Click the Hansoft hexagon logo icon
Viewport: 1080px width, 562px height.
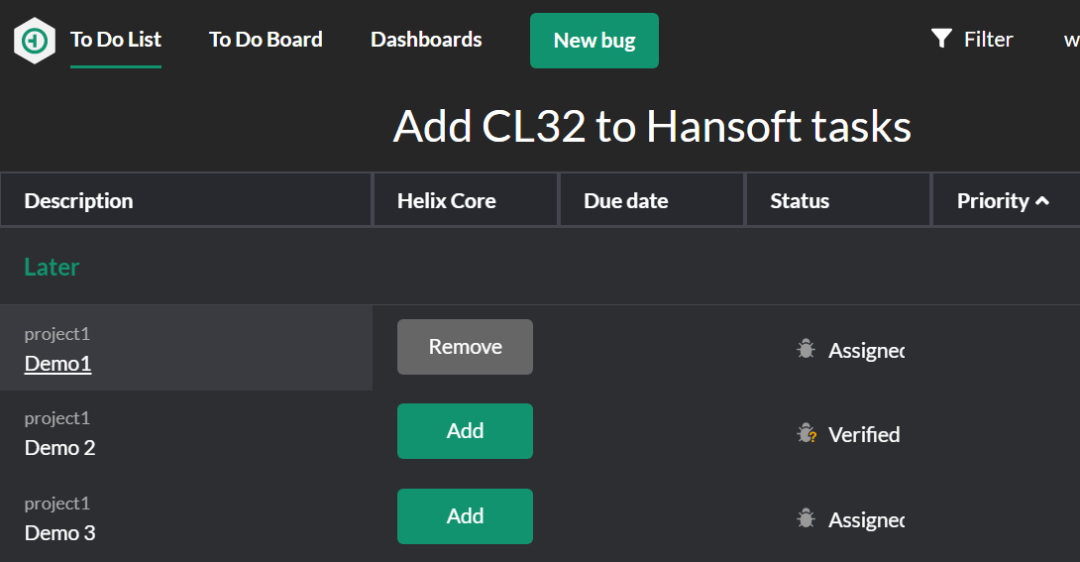34,41
